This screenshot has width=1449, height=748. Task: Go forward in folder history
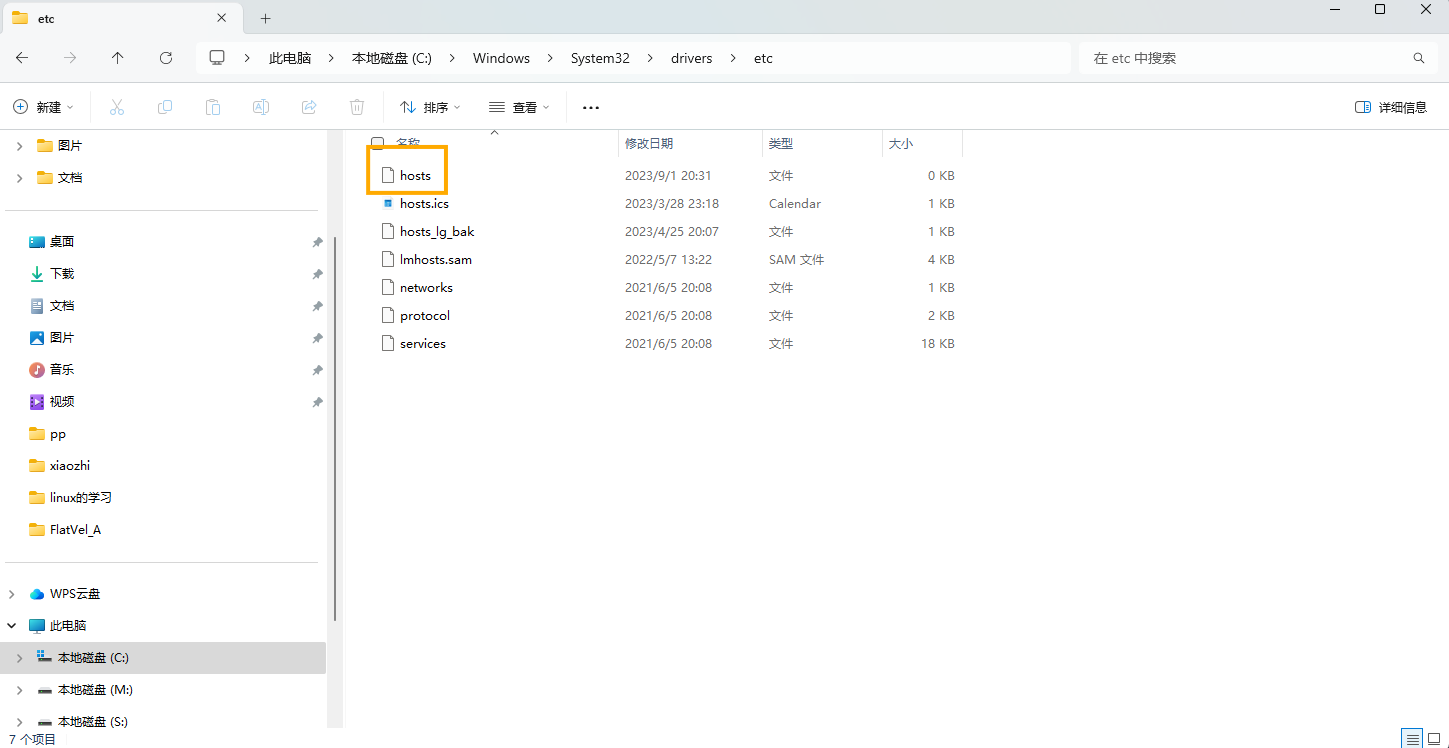70,58
